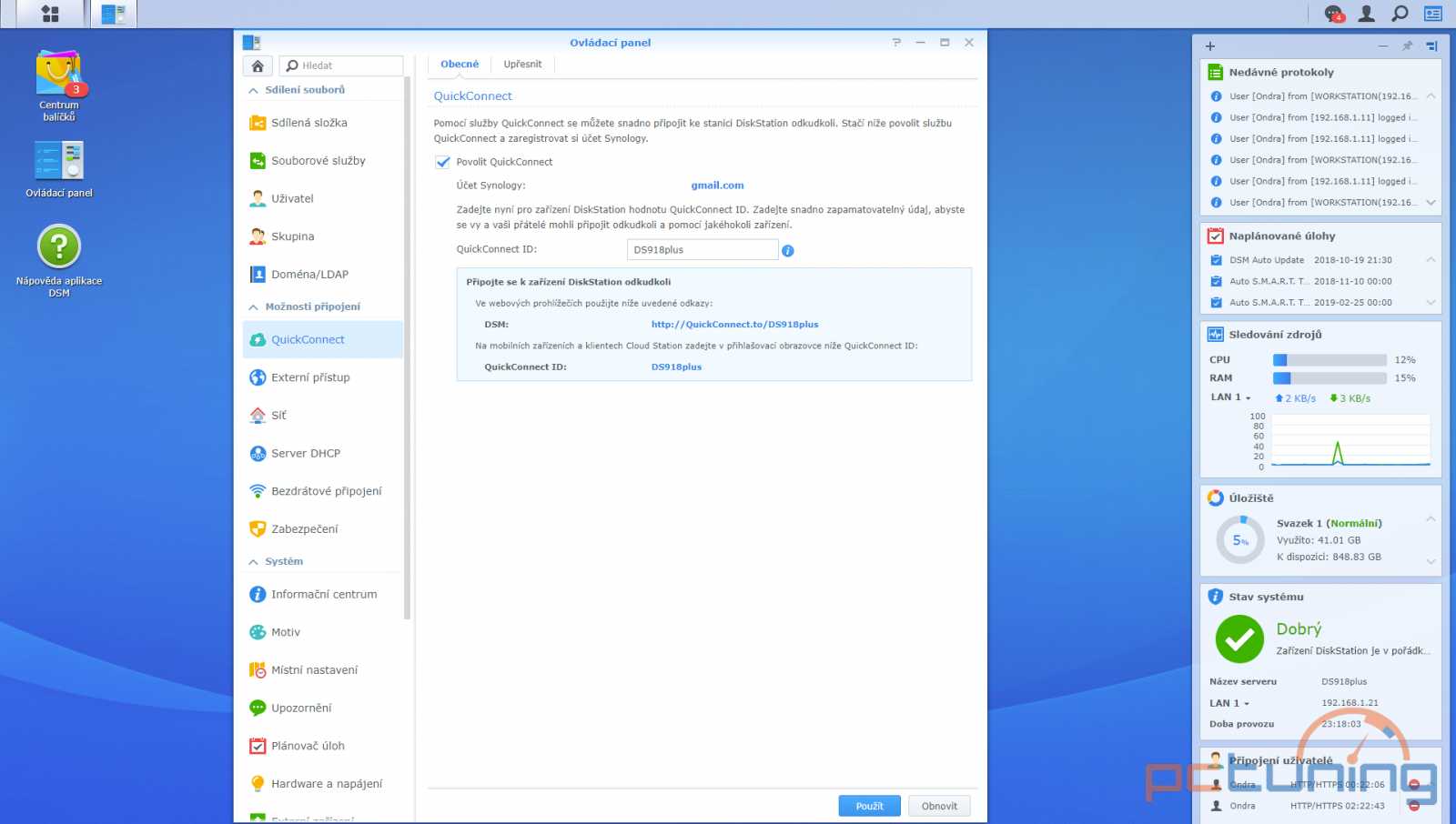Screen dimensions: 1456x824
Task: Open Plánovač úloh
Action: (323, 746)
